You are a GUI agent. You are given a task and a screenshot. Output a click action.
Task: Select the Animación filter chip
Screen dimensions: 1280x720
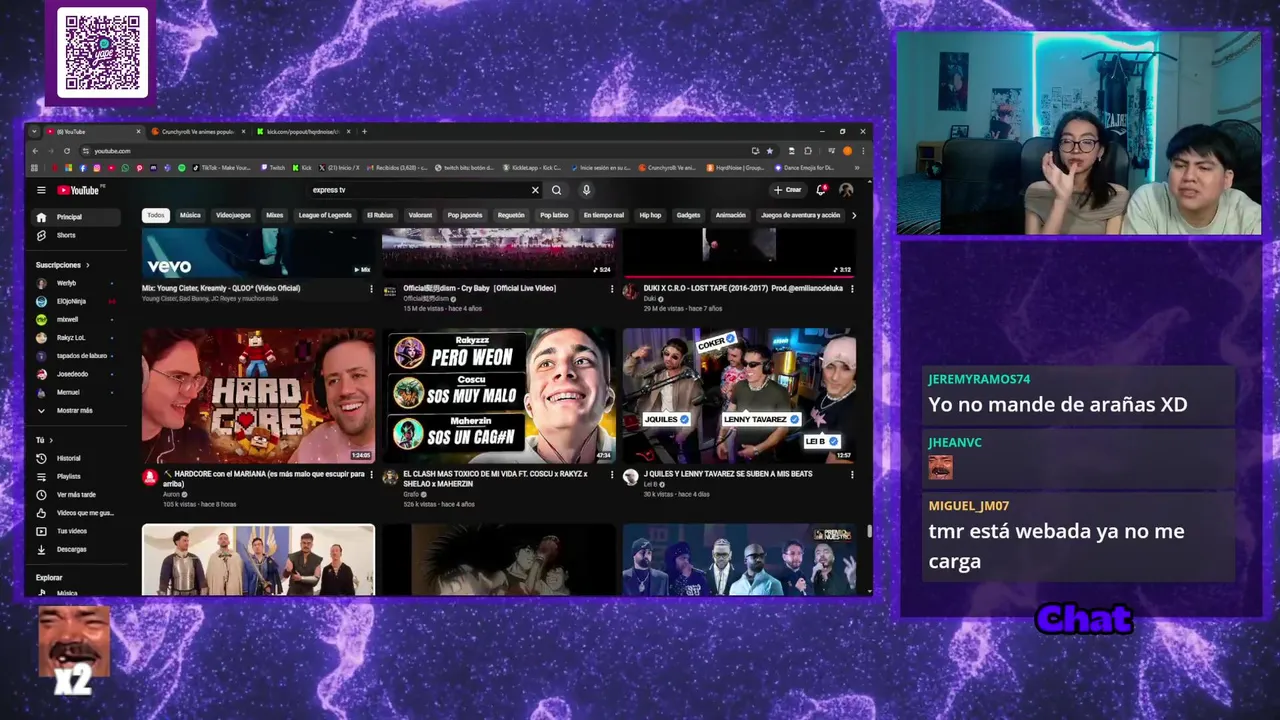coord(731,215)
